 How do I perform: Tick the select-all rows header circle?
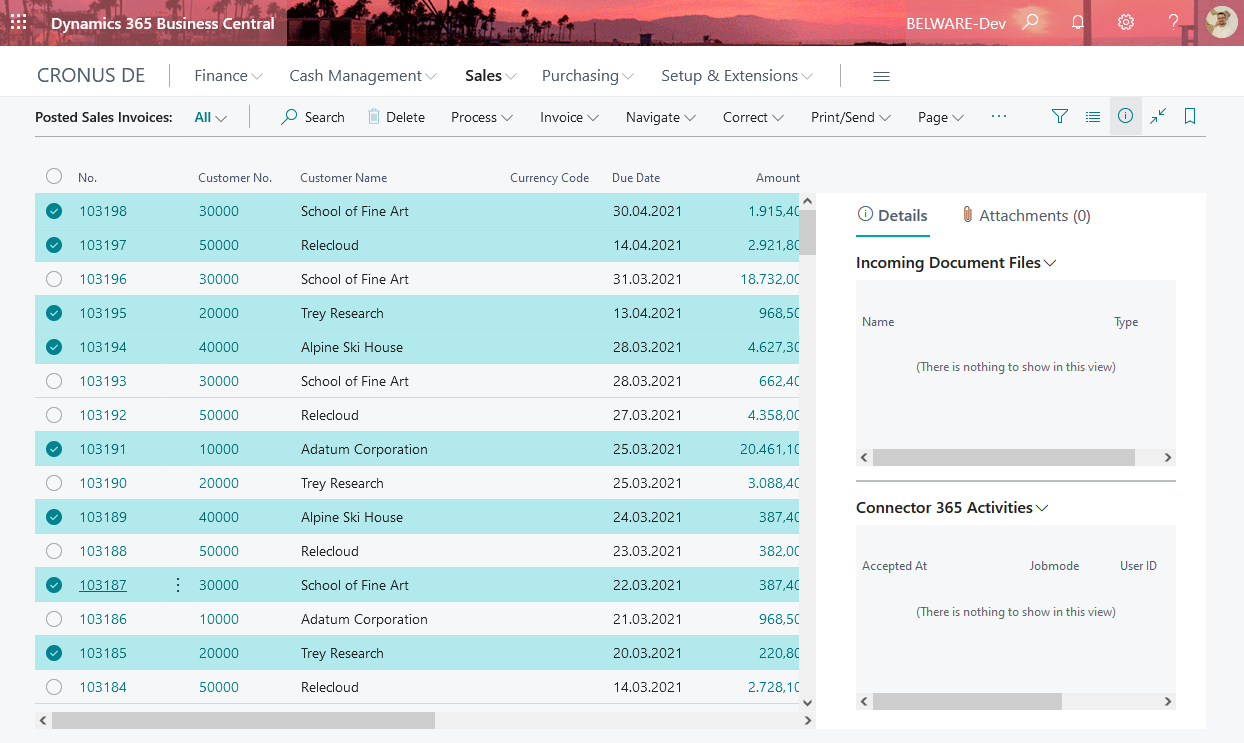[x=54, y=177]
